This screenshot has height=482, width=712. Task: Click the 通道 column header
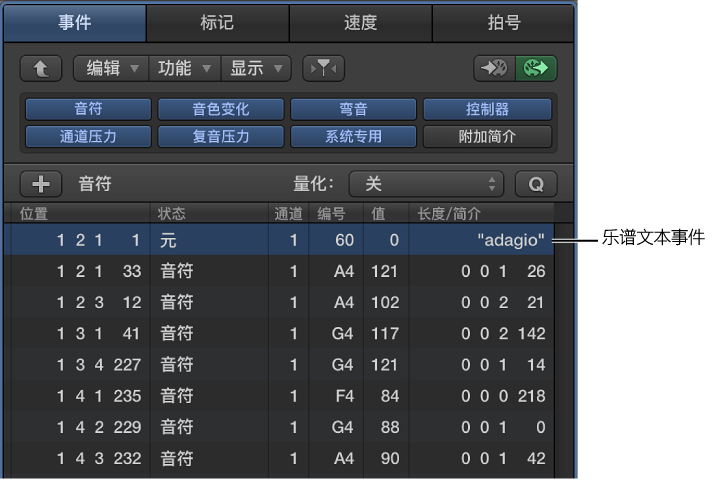(x=288, y=214)
